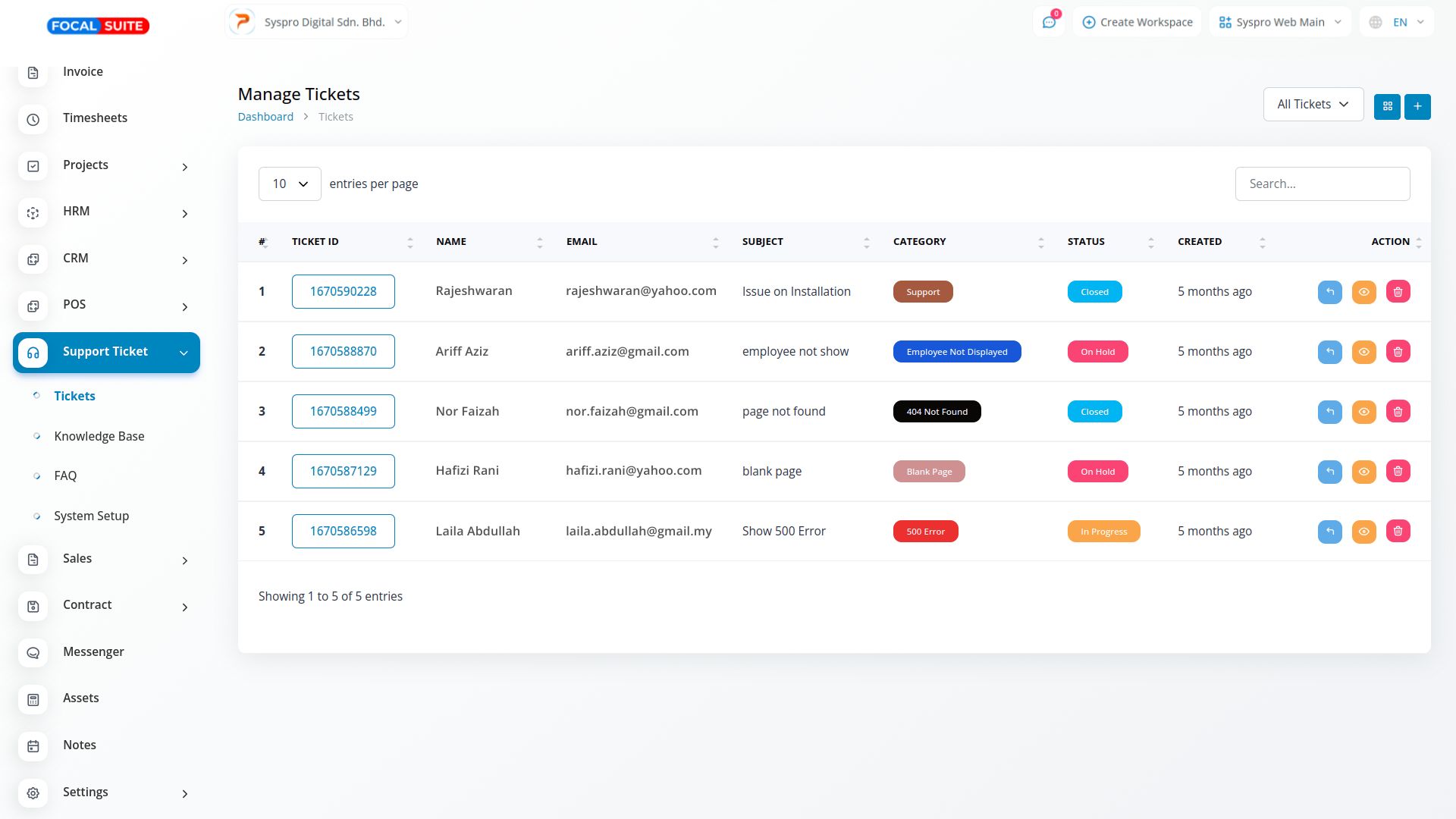Click the Messenger sidebar icon

coord(33,653)
